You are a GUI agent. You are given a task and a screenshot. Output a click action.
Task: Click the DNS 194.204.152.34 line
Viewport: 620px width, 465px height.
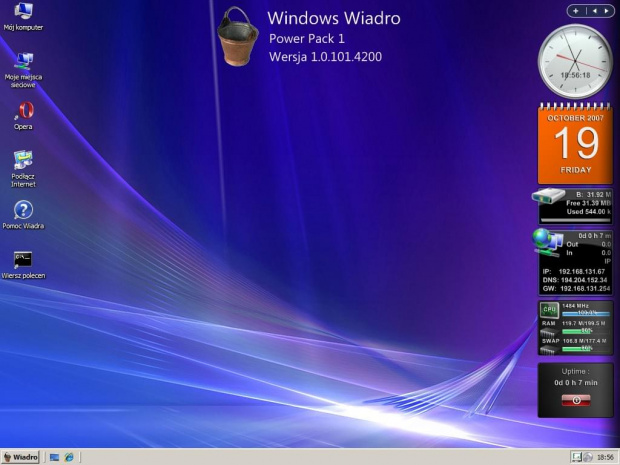[575, 280]
